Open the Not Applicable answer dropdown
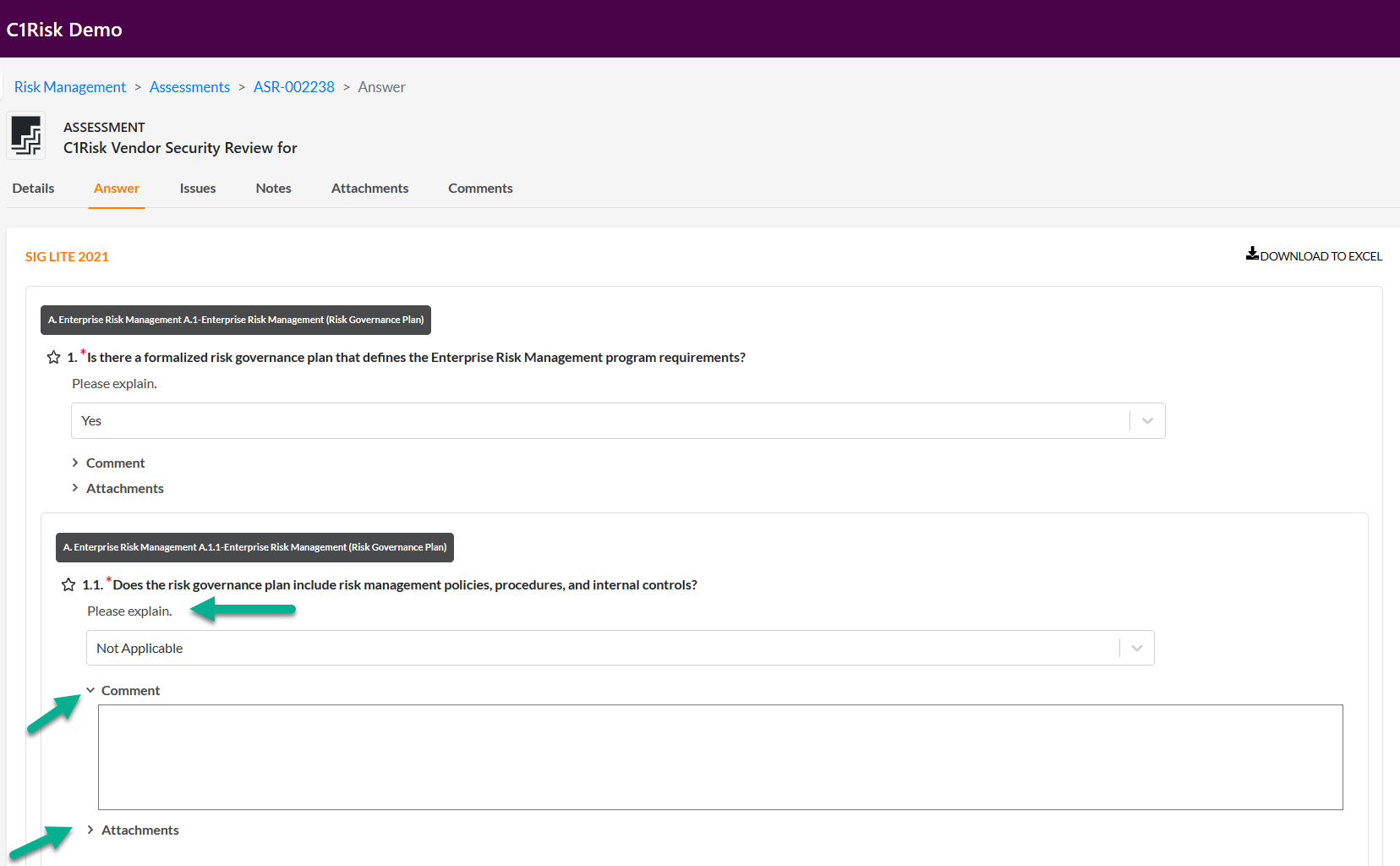This screenshot has height=866, width=1400. tap(620, 649)
